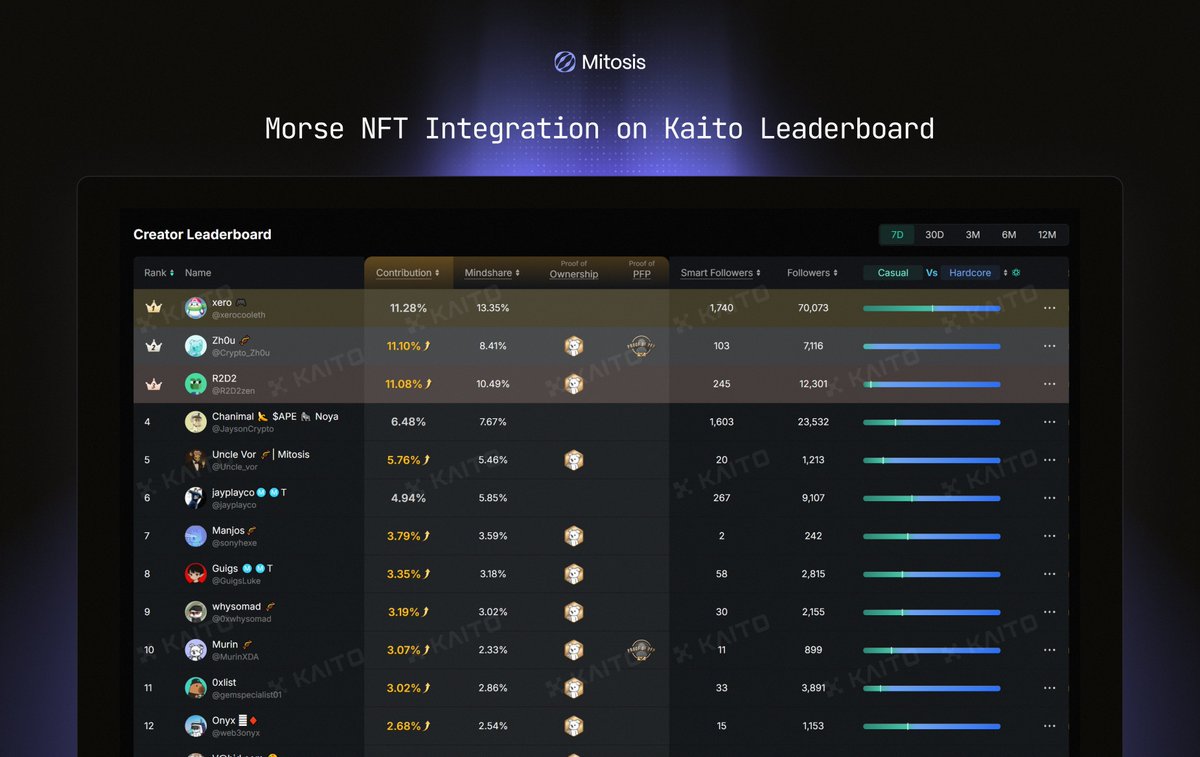The width and height of the screenshot is (1200, 757).
Task: Click Murin's ownership NFT badge
Action: pos(574,650)
